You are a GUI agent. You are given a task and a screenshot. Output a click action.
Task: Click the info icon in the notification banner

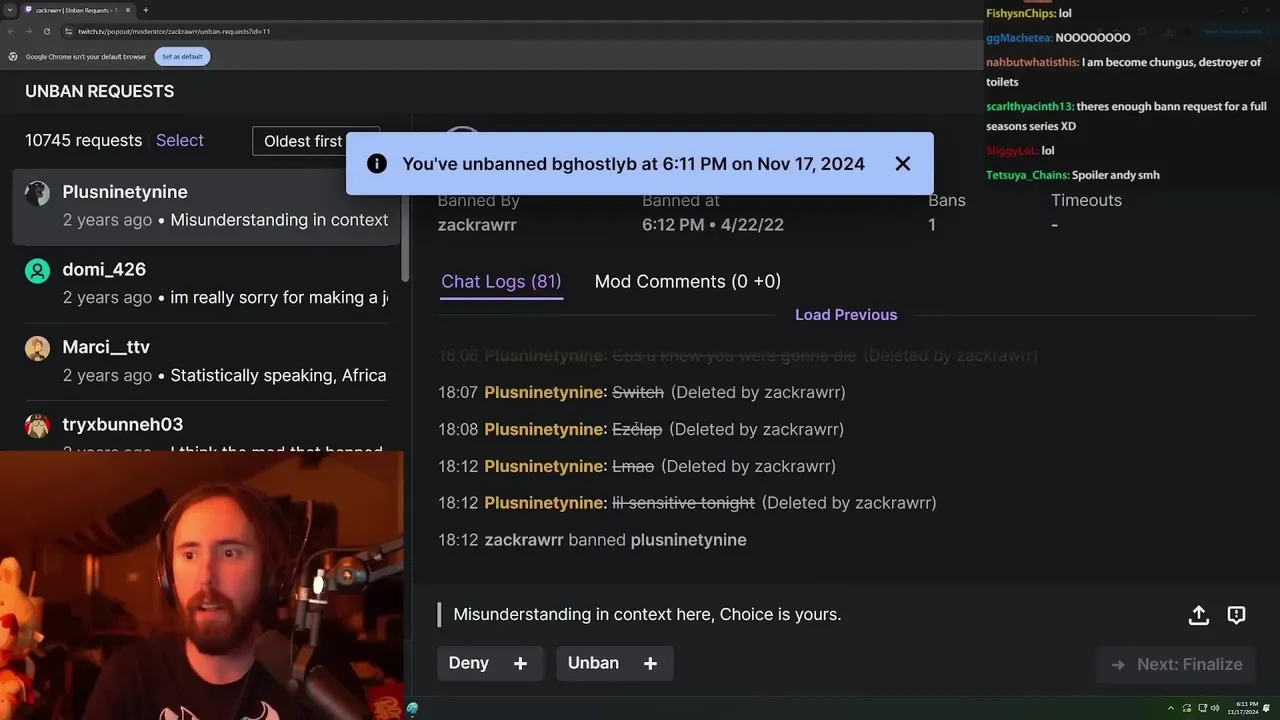click(377, 163)
